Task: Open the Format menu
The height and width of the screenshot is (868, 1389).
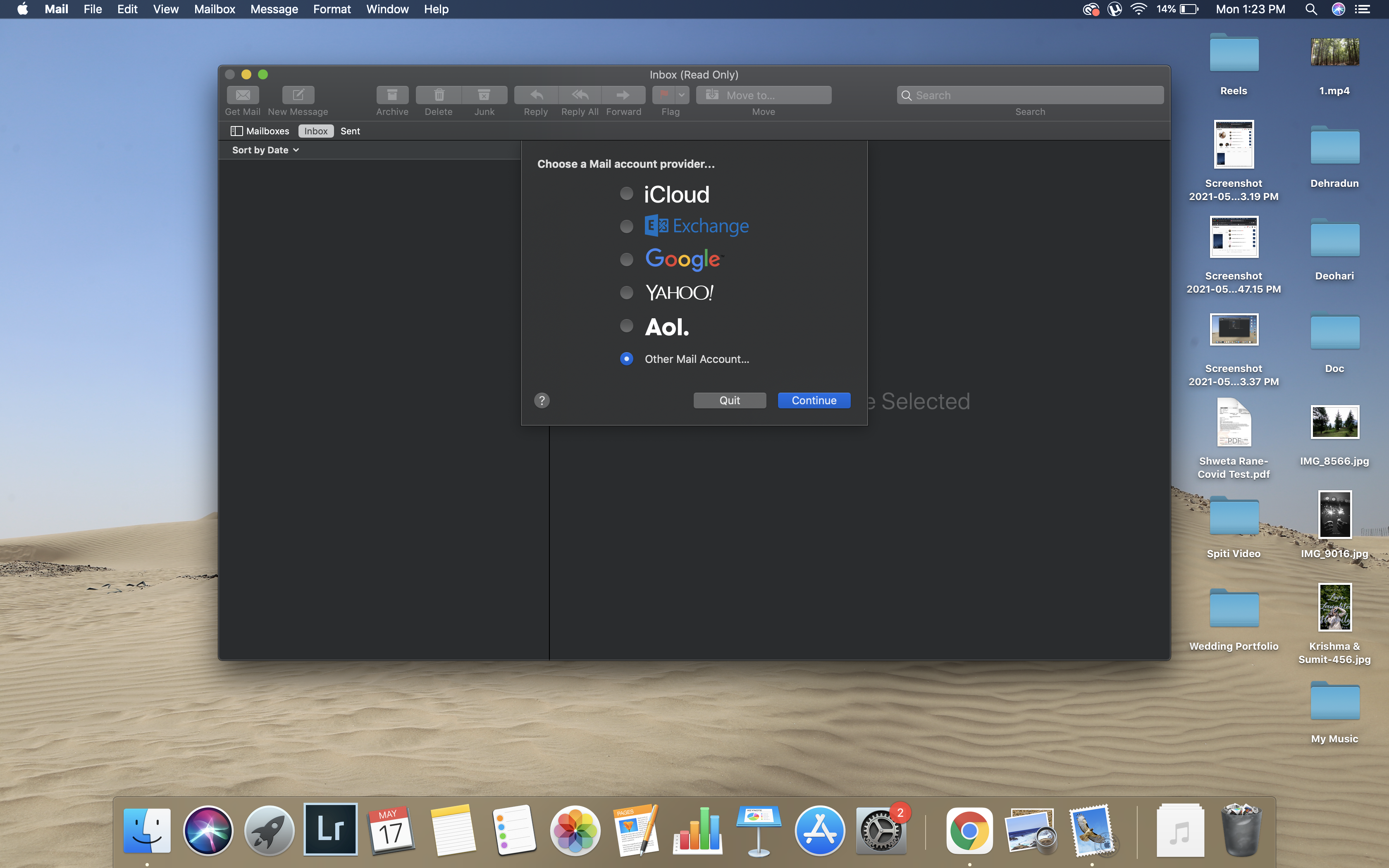Action: pyautogui.click(x=332, y=9)
